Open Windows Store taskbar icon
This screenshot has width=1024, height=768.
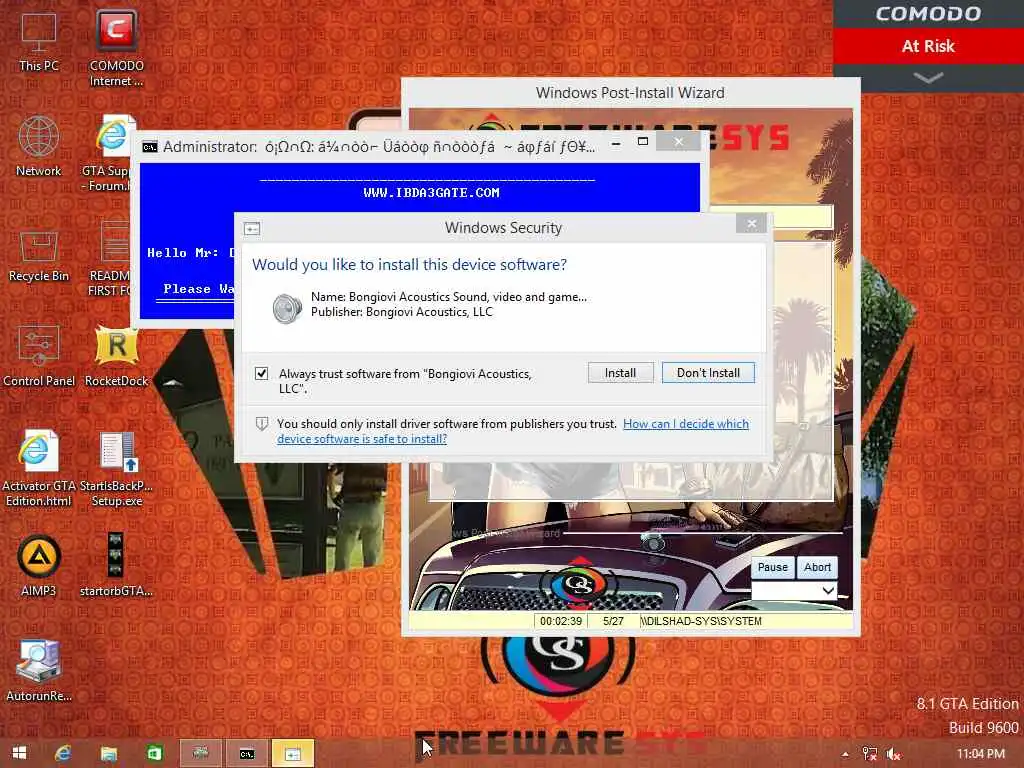(154, 753)
